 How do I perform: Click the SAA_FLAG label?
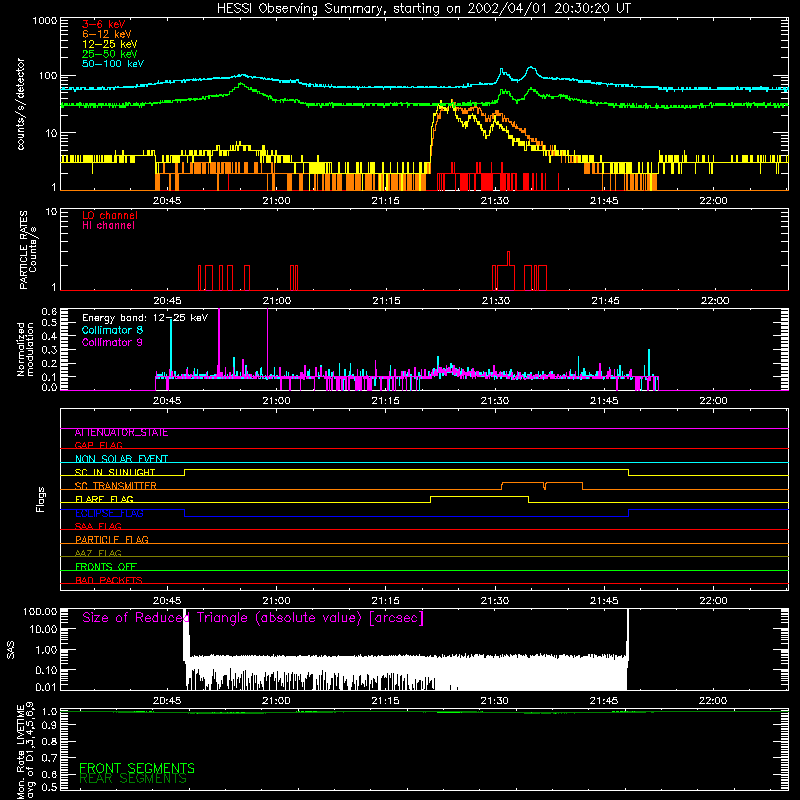98,526
